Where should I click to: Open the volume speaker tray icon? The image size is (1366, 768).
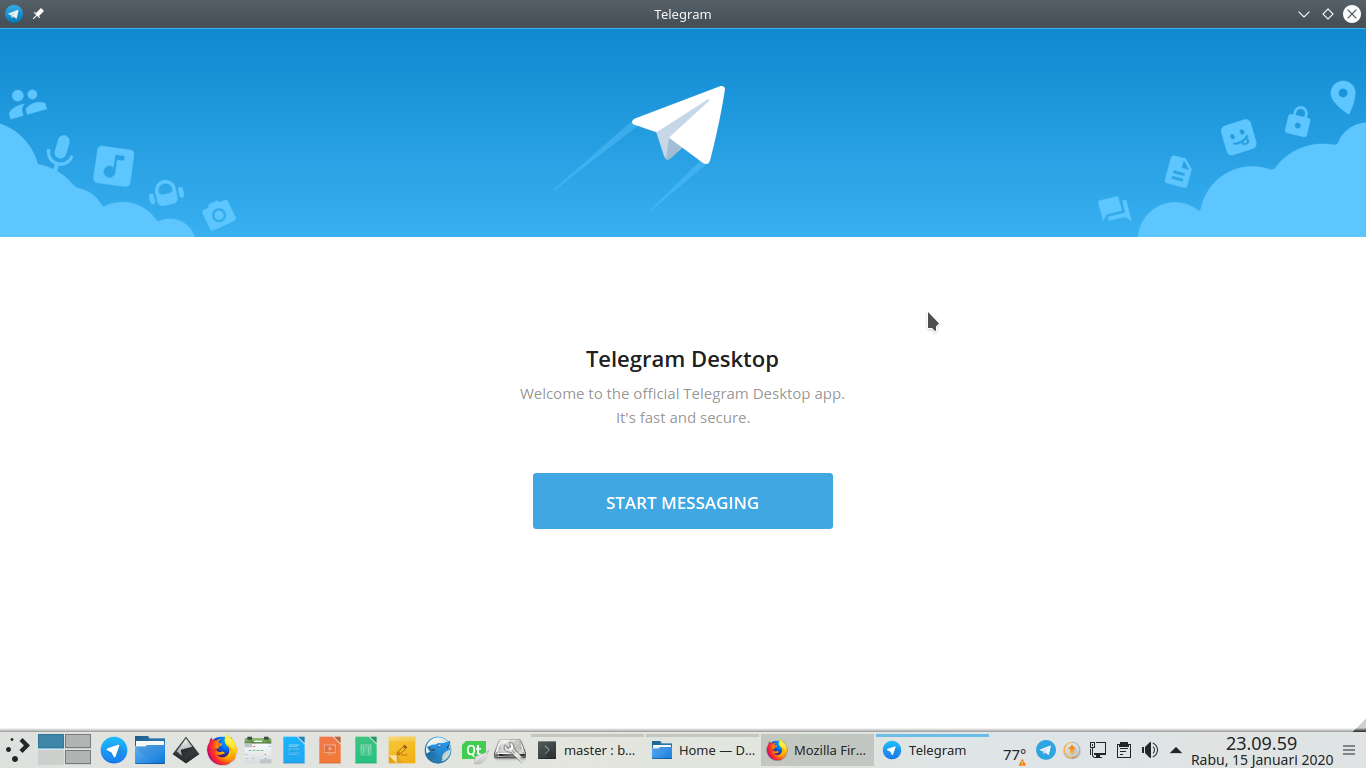point(1150,750)
